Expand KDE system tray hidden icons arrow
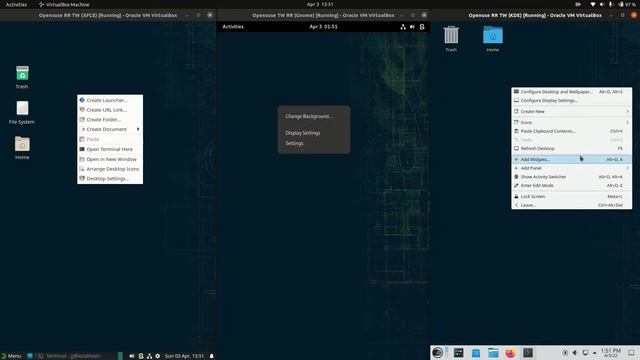The height and width of the screenshot is (360, 640). pyautogui.click(x=594, y=353)
